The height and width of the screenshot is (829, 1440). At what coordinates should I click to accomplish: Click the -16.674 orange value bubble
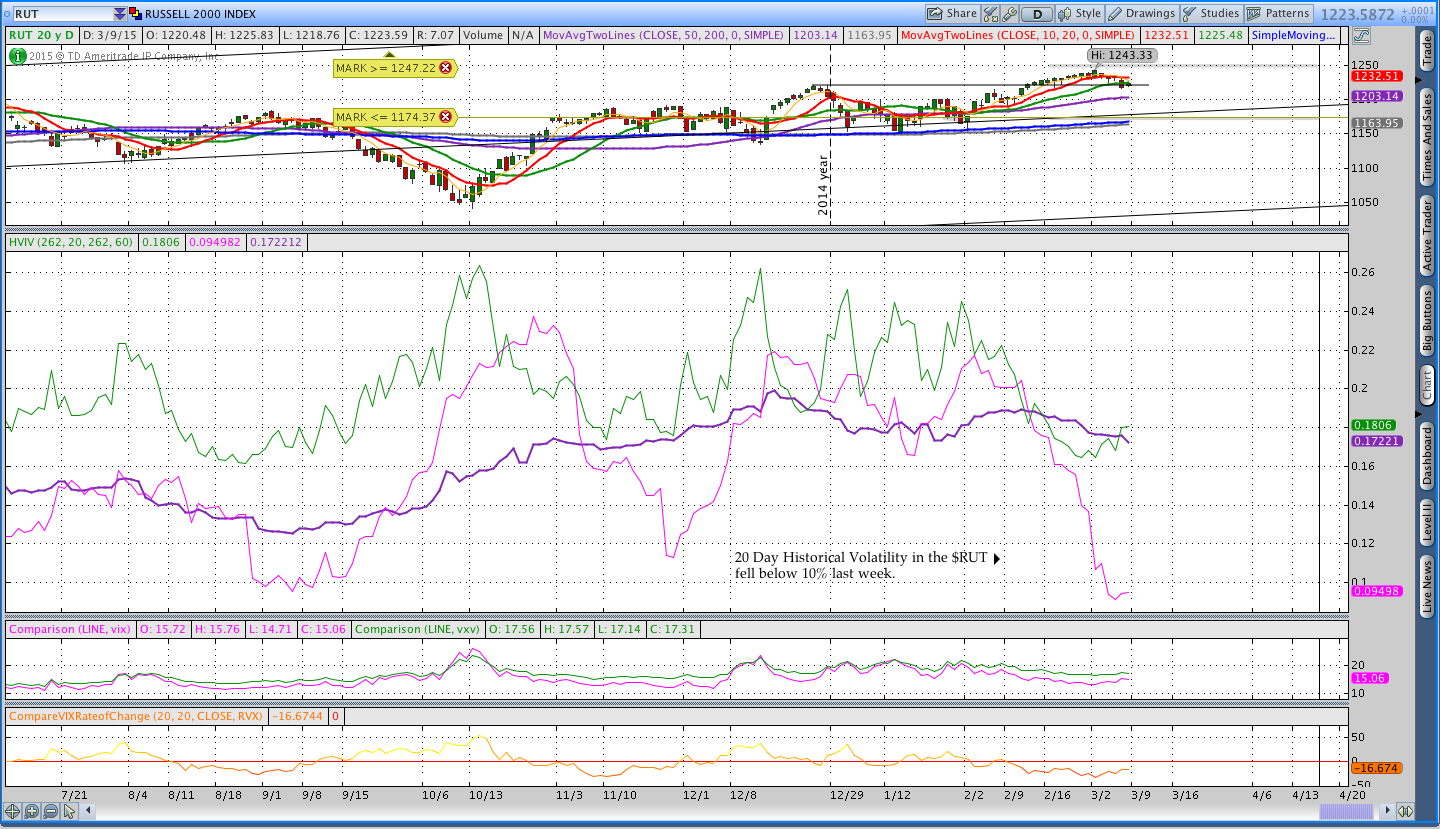pyautogui.click(x=1376, y=768)
